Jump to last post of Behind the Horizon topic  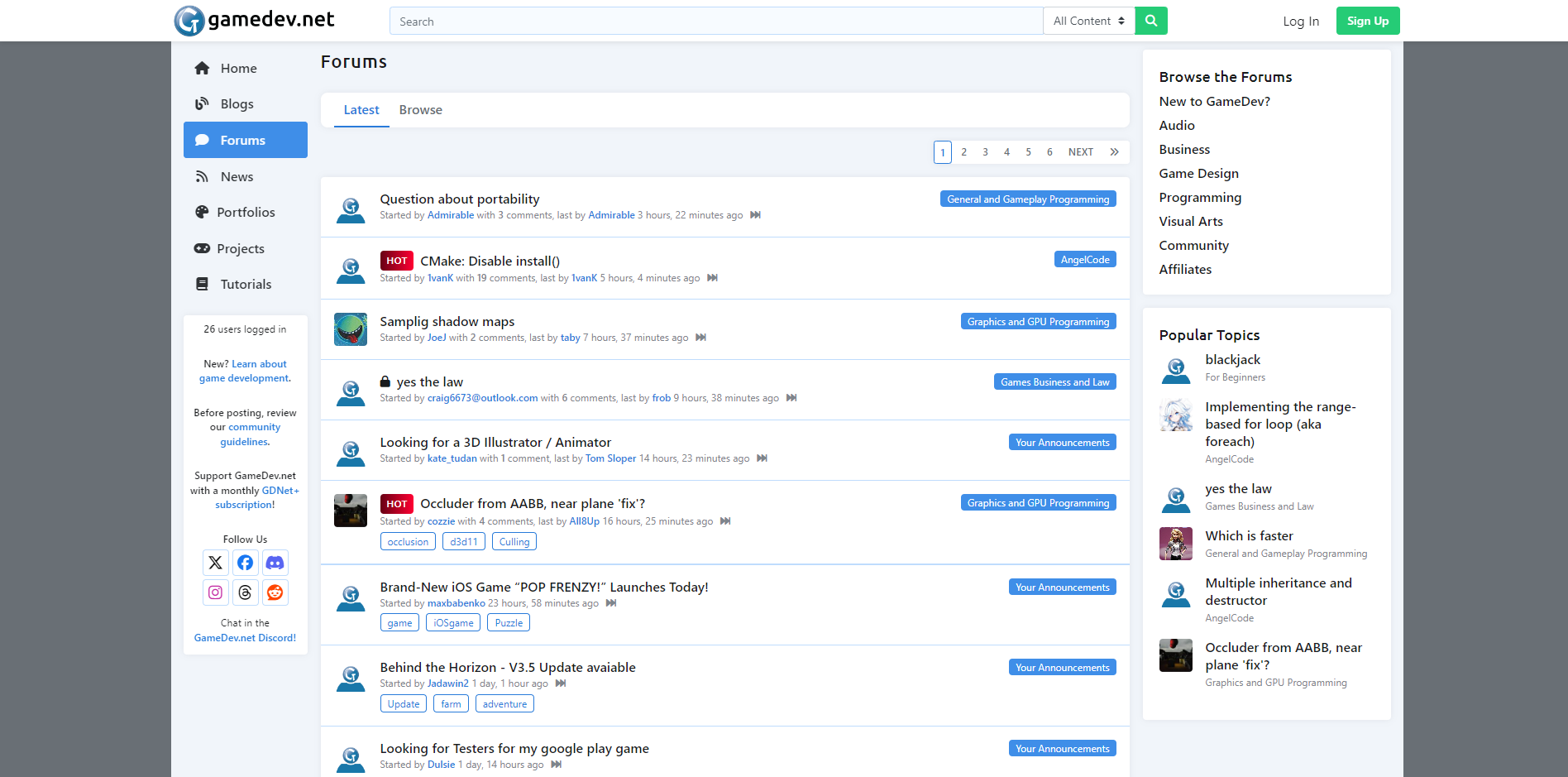561,683
